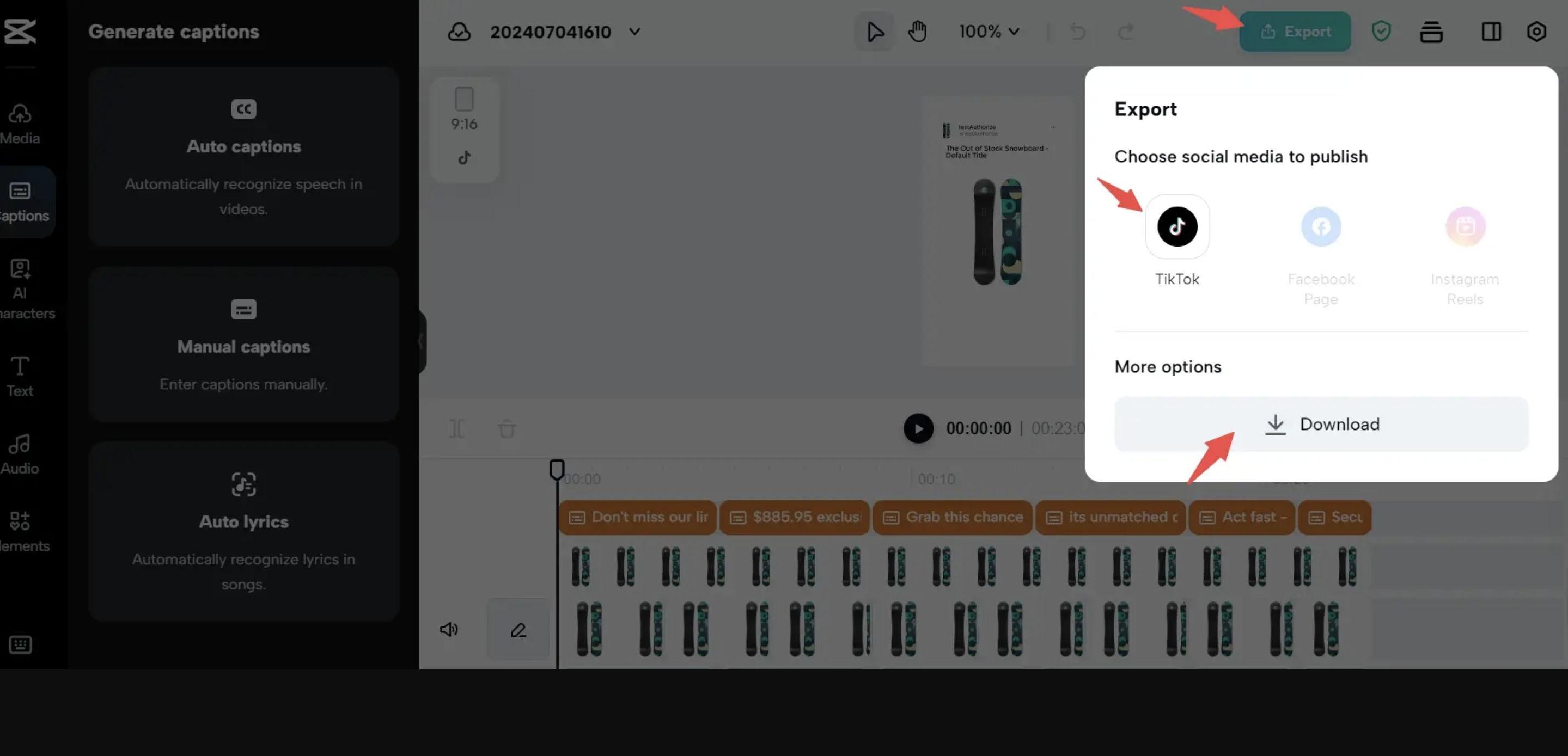Choose the Instagram Reels publish icon
The image size is (1568, 756).
[1465, 226]
